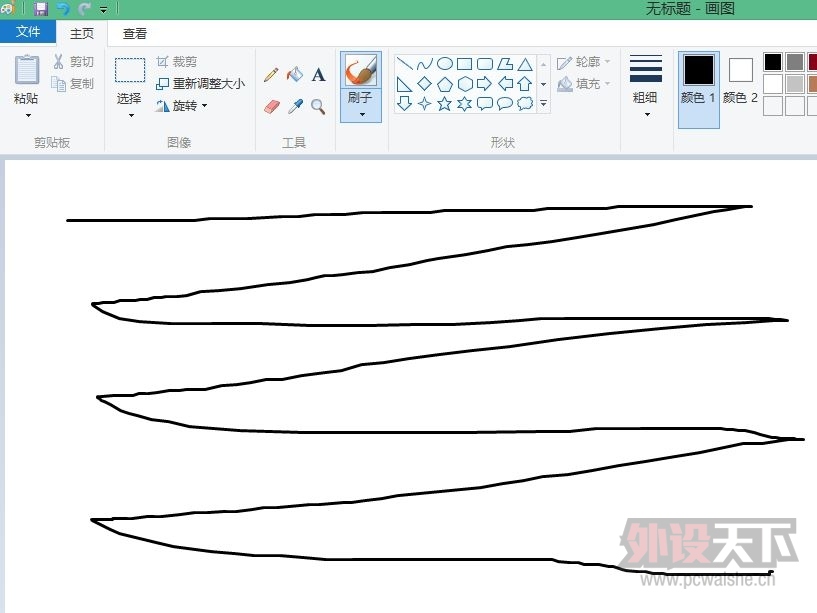This screenshot has height=613, width=817.
Task: Click the 粘贴 paste button
Action: 27,79
